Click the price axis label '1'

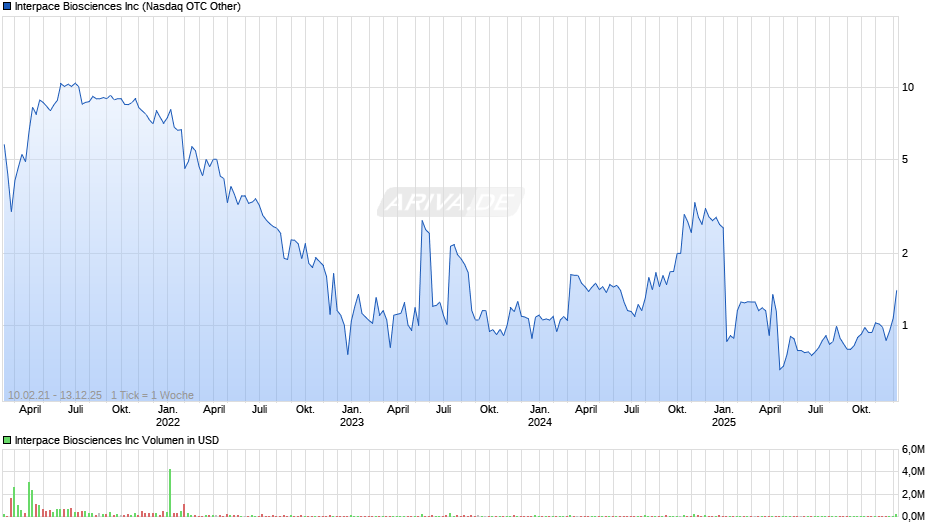[x=905, y=326]
